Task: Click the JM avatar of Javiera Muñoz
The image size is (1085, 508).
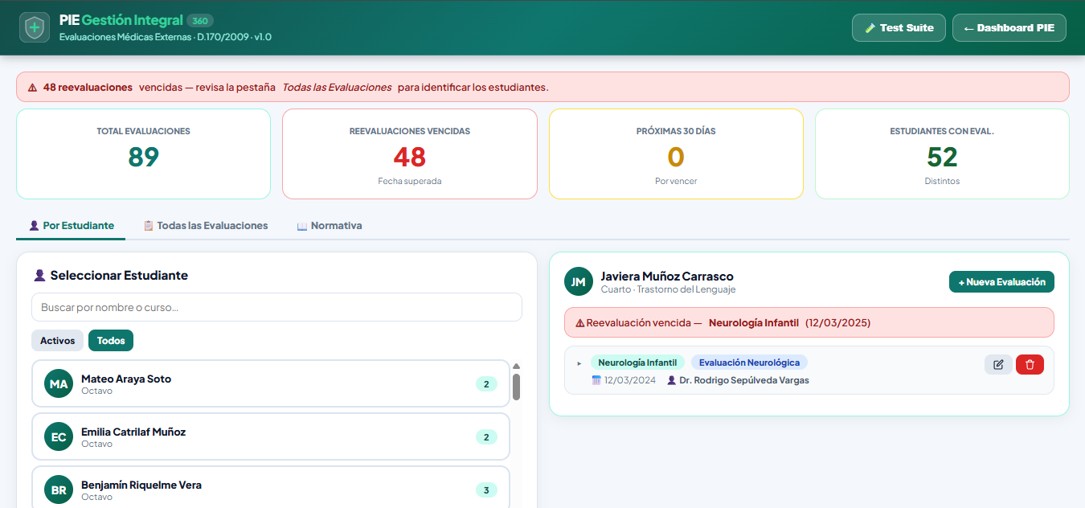Action: click(x=578, y=282)
